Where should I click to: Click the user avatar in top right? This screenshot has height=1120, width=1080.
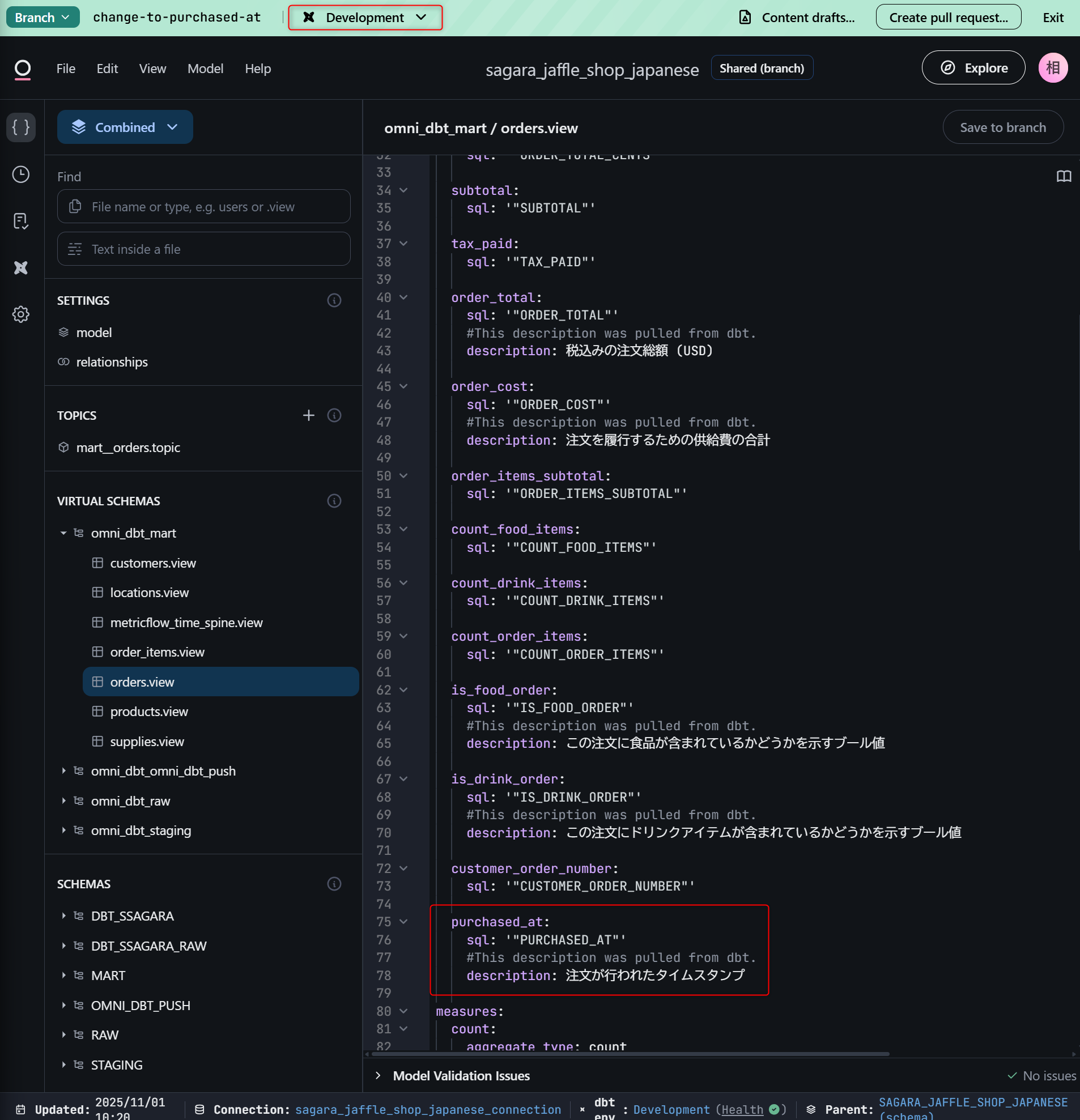(1053, 68)
